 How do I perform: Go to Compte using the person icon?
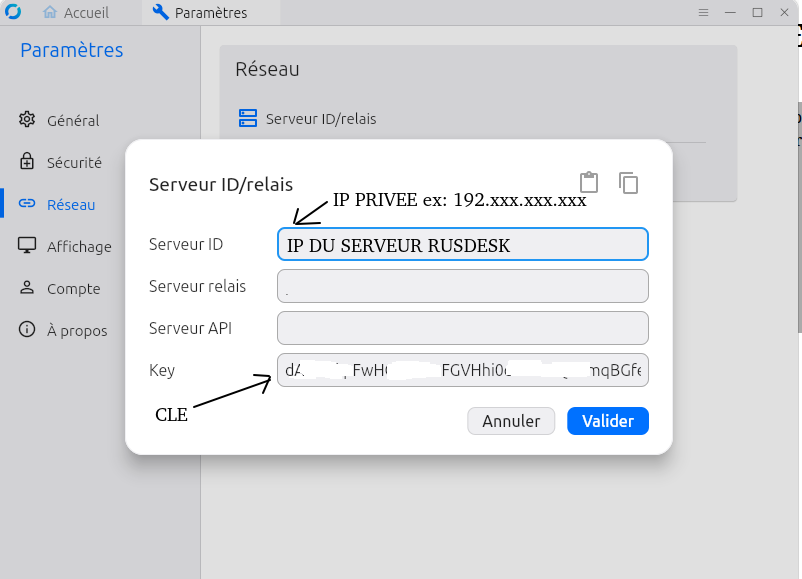coord(28,288)
